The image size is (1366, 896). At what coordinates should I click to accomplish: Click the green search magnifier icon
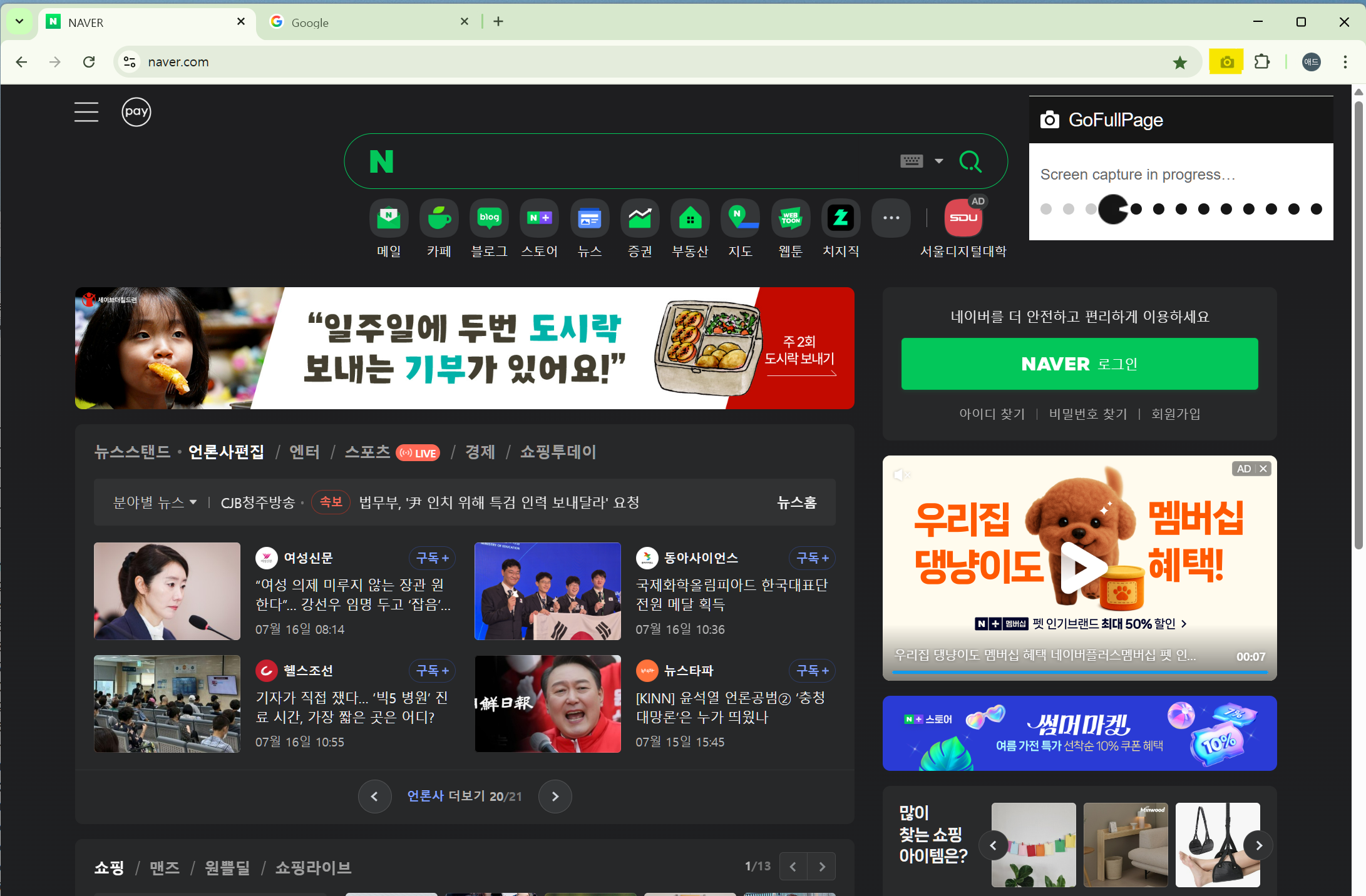[970, 161]
